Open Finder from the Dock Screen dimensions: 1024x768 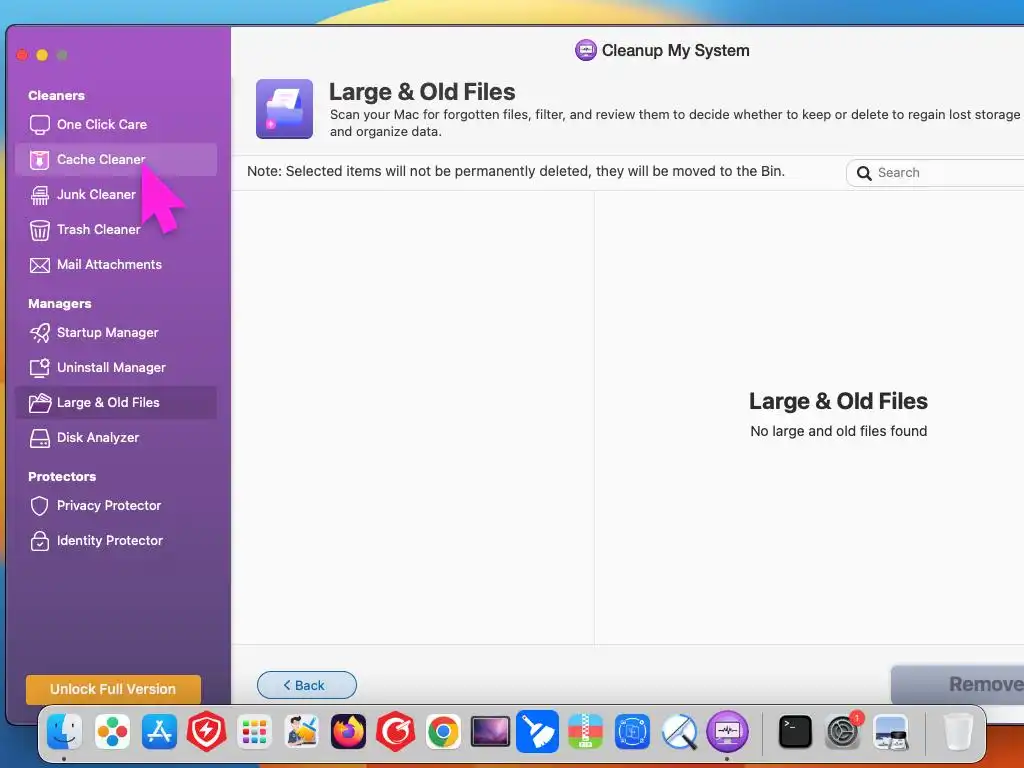pos(64,732)
